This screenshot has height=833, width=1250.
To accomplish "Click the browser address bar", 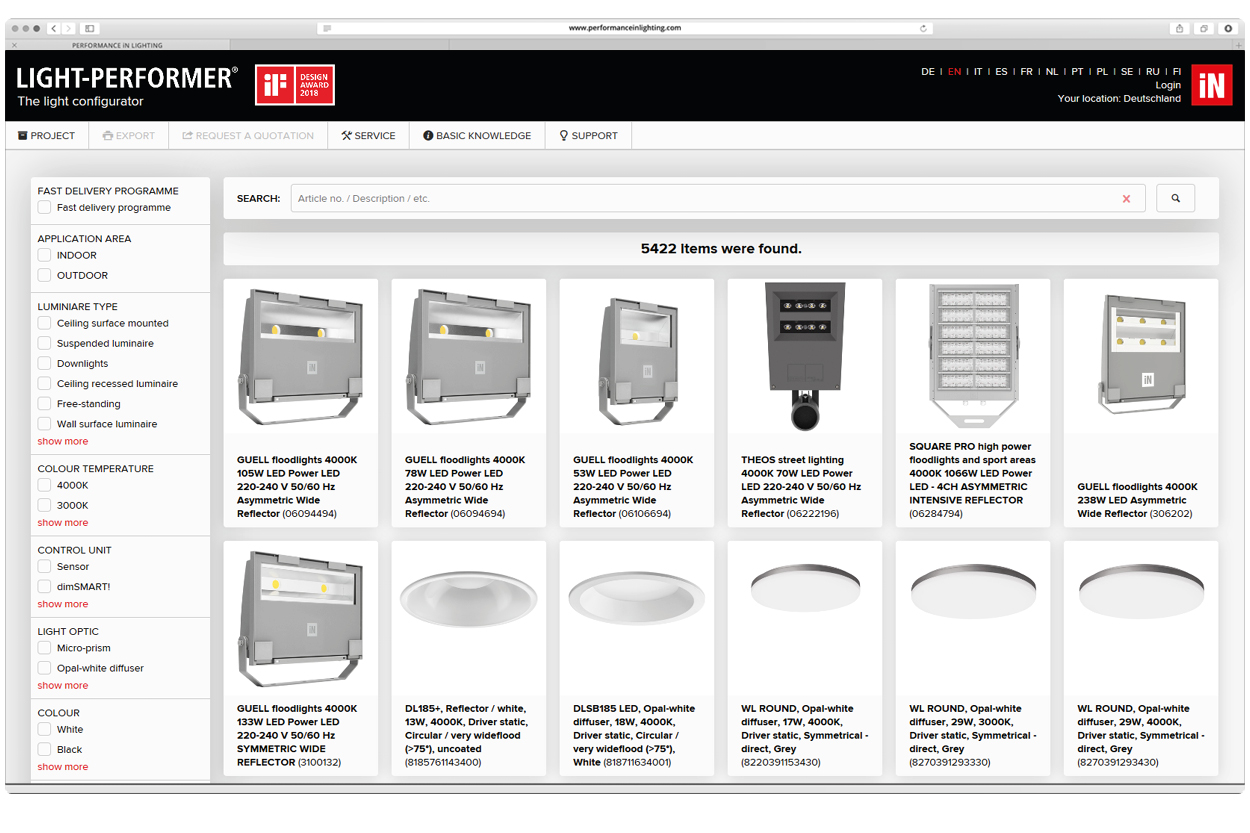I will click(625, 28).
